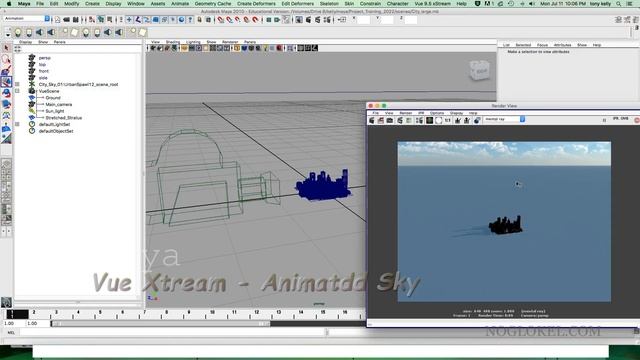This screenshot has height=360, width=640.
Task: Redo previous render in Render View
Action: tap(372, 120)
